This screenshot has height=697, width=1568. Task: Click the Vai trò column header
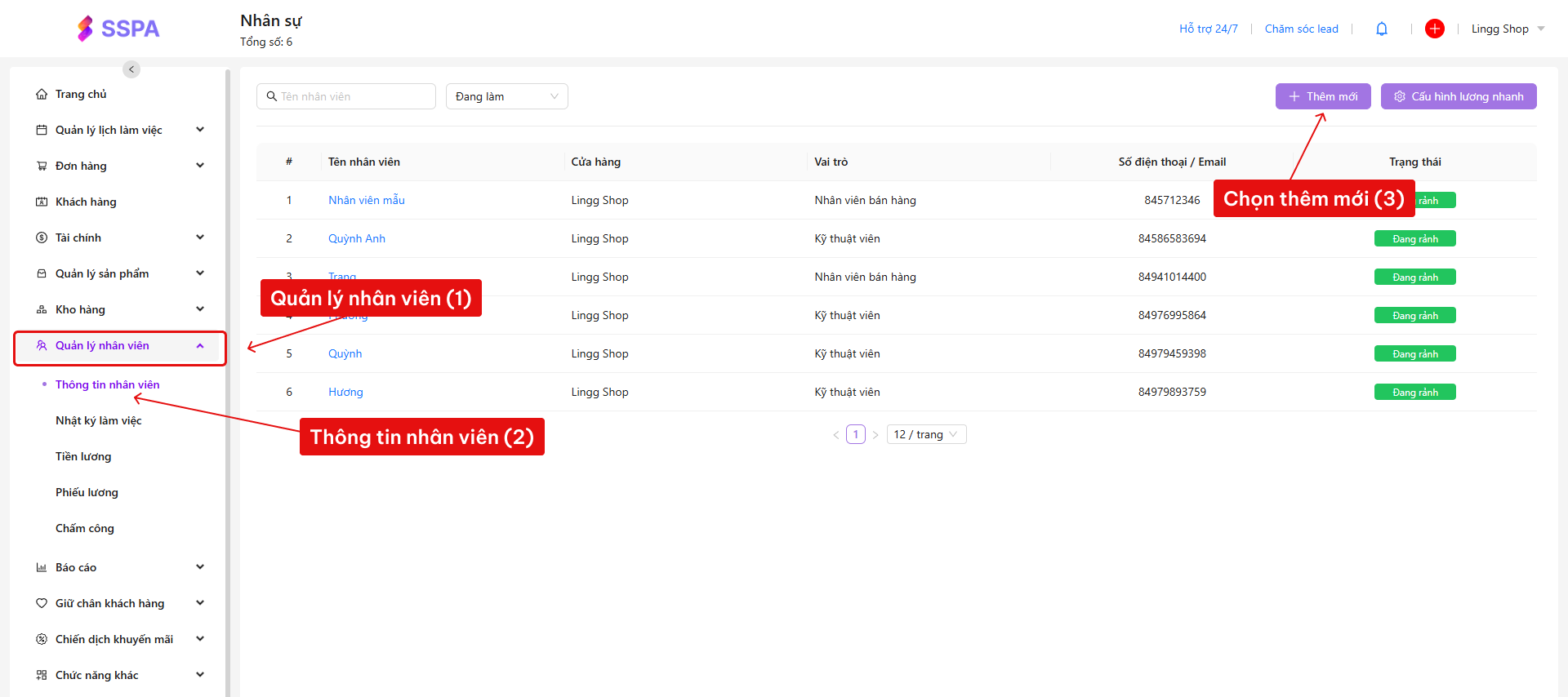click(831, 162)
